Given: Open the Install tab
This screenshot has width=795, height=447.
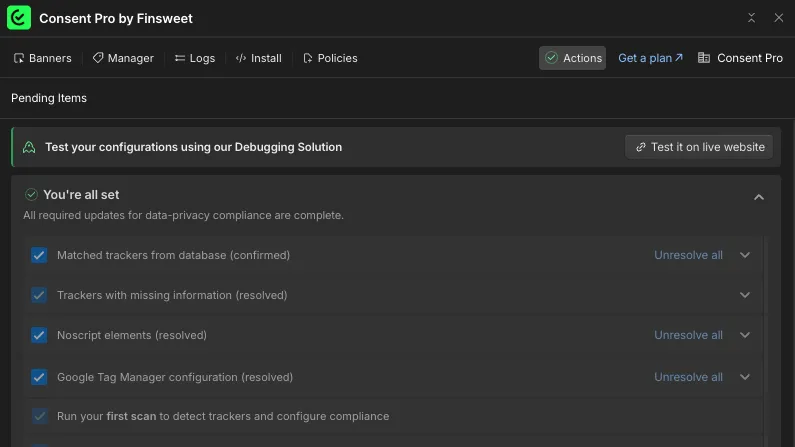Looking at the screenshot, I should (x=259, y=58).
